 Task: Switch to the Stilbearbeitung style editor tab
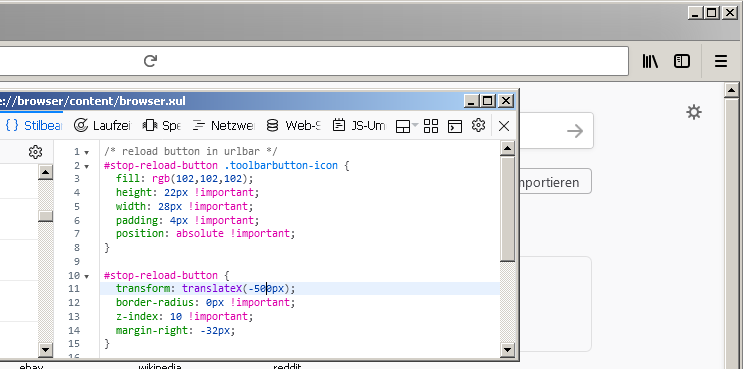pos(33,126)
